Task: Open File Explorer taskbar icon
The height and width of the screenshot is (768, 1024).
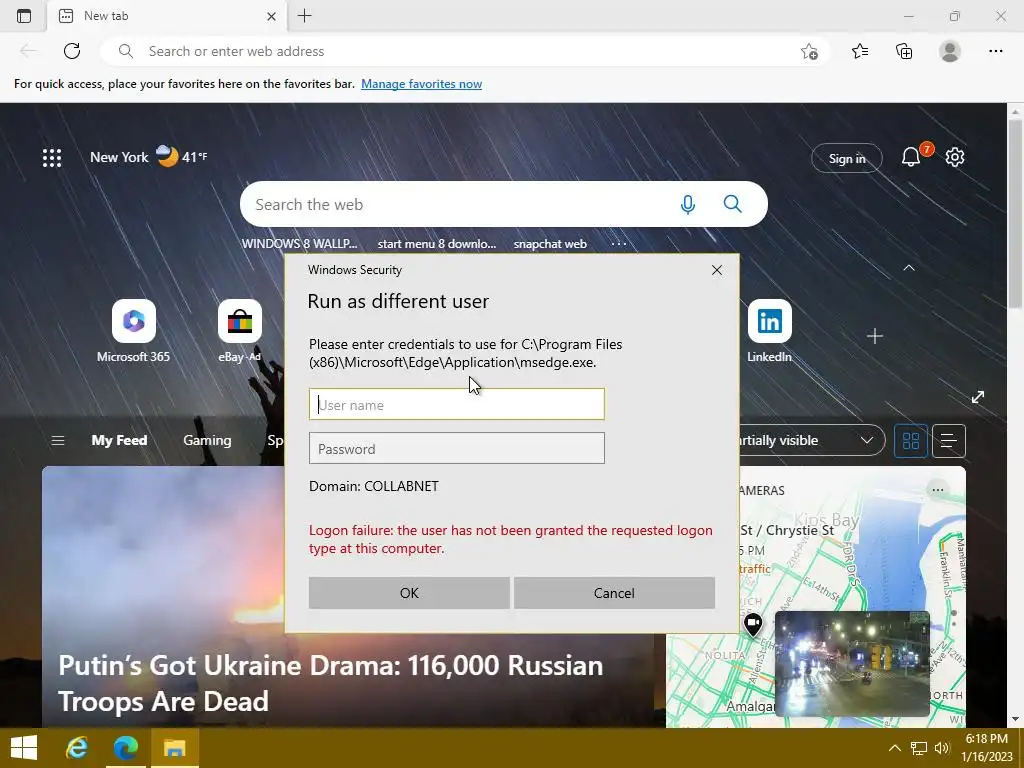Action: pos(174,748)
